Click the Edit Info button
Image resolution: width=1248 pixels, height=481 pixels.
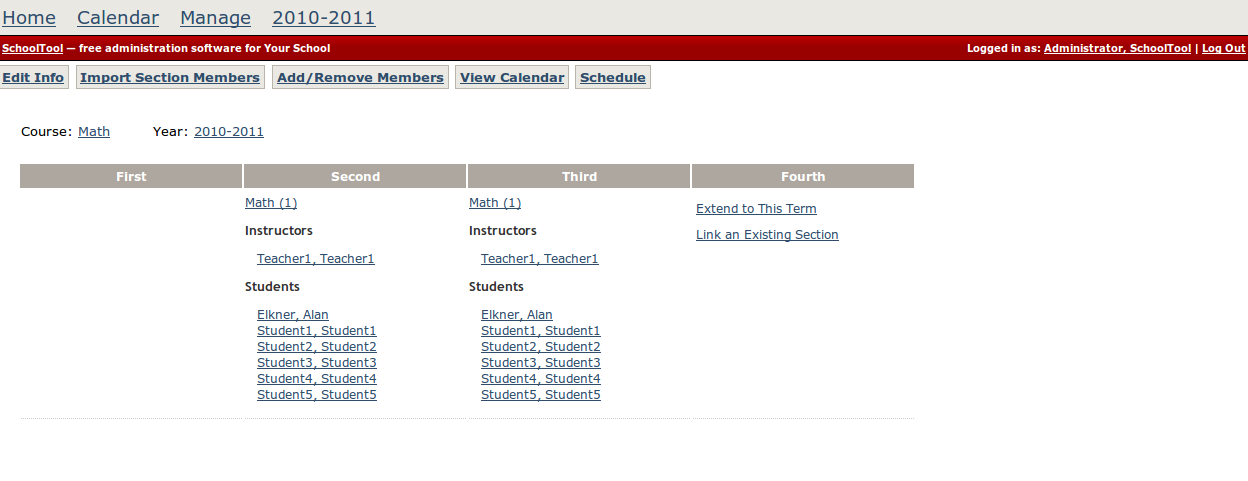[x=33, y=78]
